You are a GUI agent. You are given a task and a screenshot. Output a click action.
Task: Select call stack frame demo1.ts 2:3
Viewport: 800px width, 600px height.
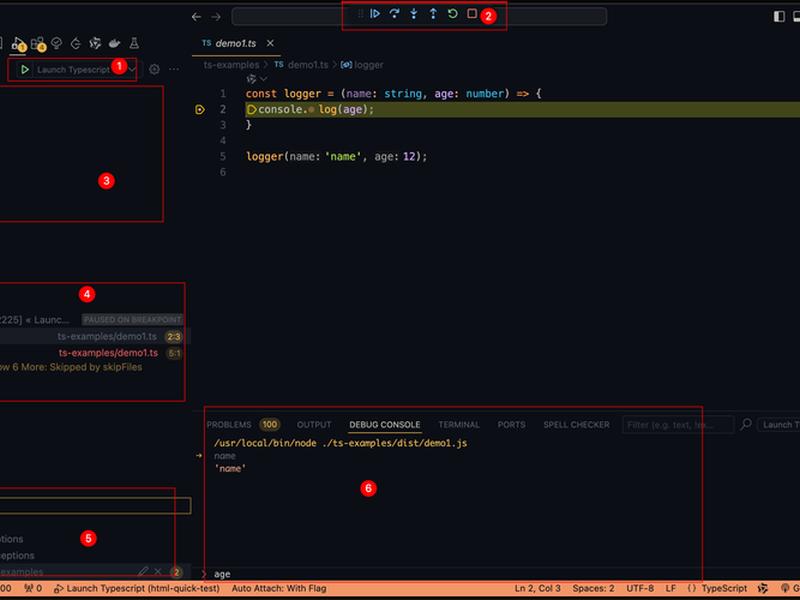[x=95, y=337]
